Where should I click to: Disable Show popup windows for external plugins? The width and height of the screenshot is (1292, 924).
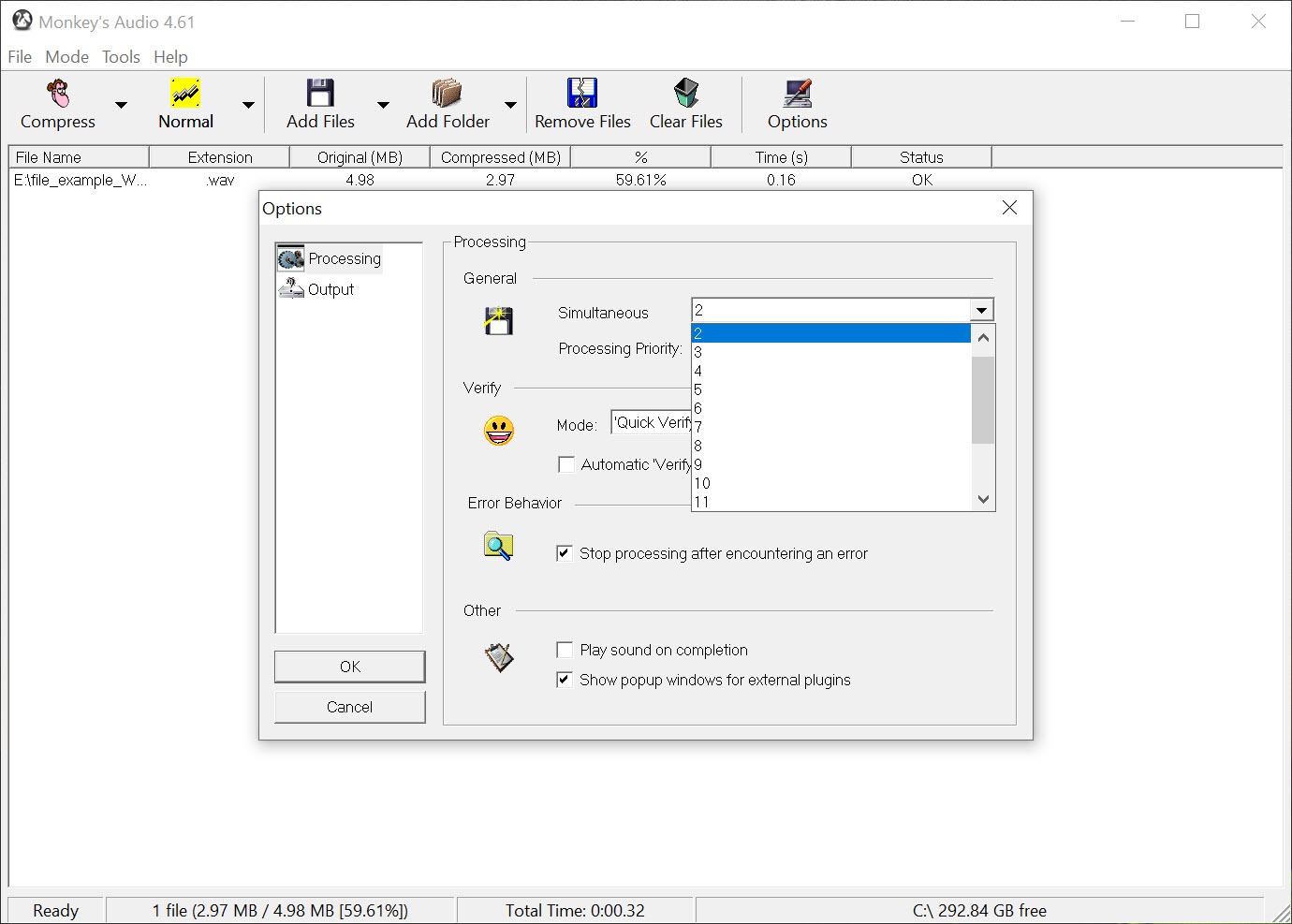coord(565,680)
